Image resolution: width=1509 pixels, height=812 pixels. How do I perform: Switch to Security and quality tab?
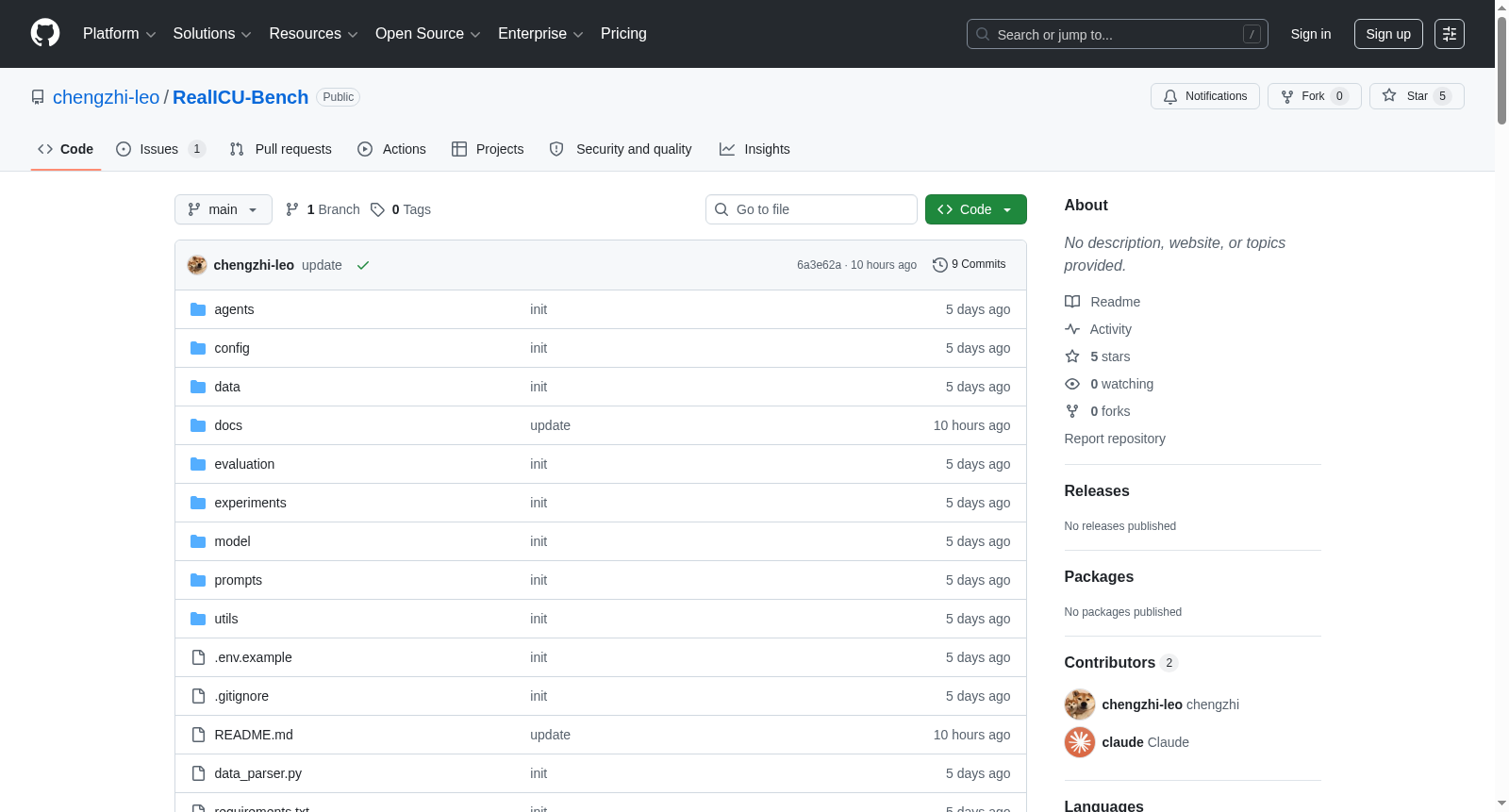(x=621, y=149)
